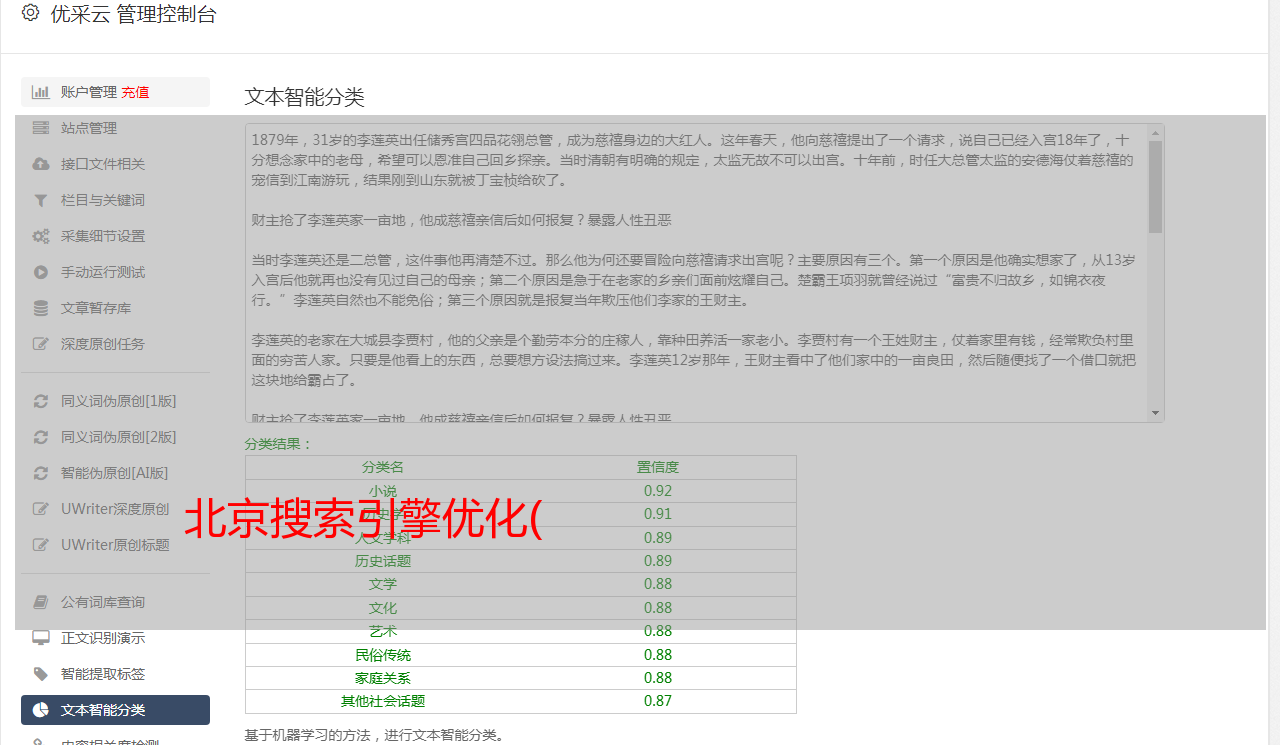
Task: Click the 0.92 confidence value
Action: (x=658, y=491)
